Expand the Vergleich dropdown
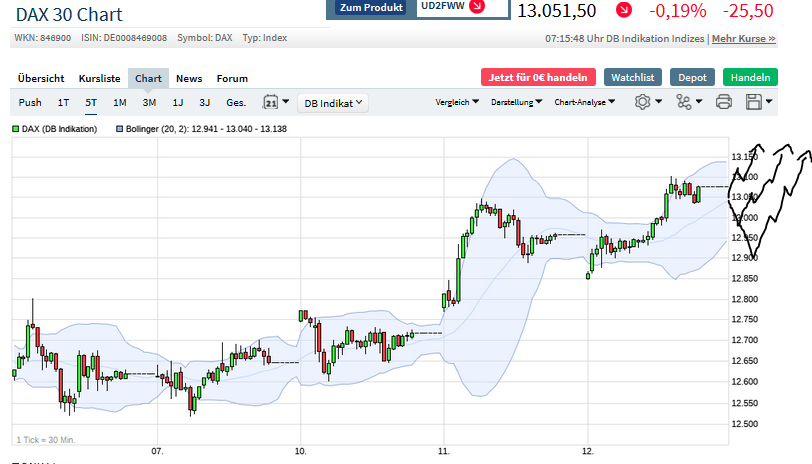This screenshot has height=464, width=812. (457, 102)
